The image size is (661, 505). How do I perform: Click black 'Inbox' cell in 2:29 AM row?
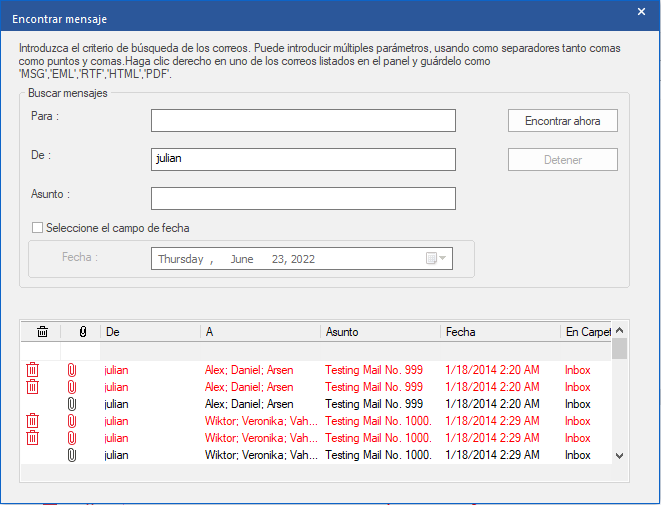[x=578, y=455]
